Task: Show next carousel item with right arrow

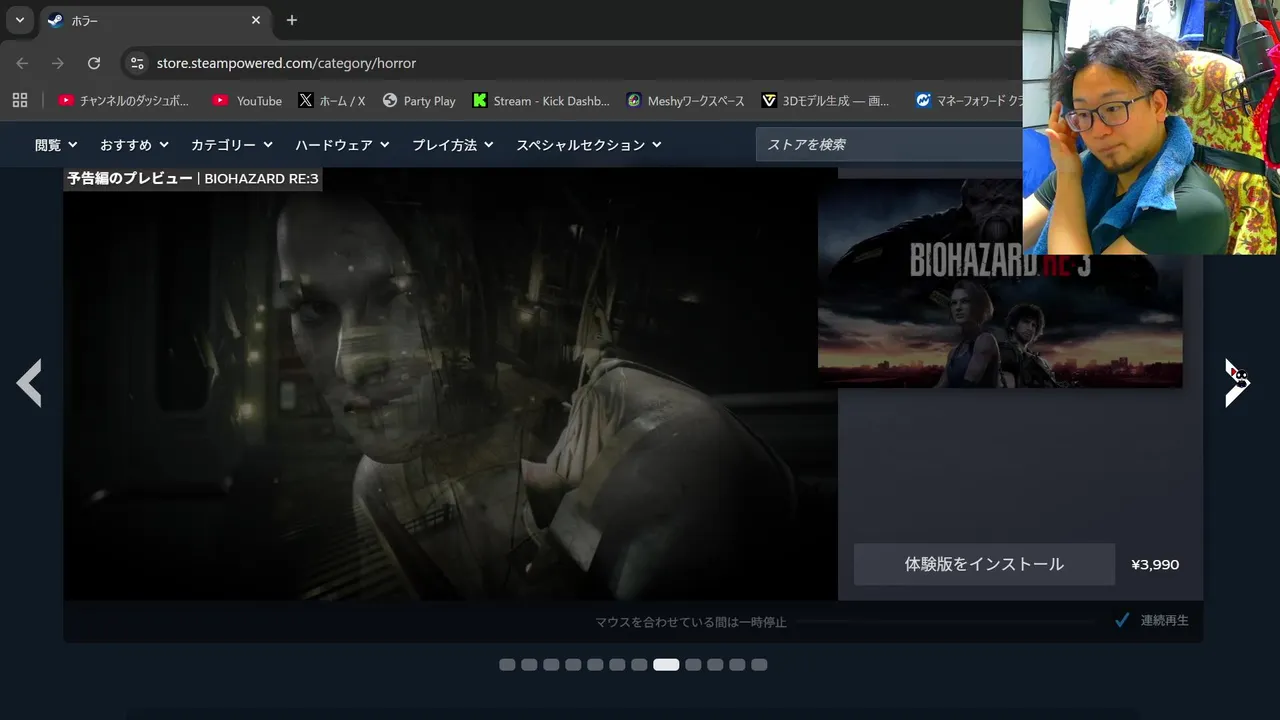Action: 1238,383
